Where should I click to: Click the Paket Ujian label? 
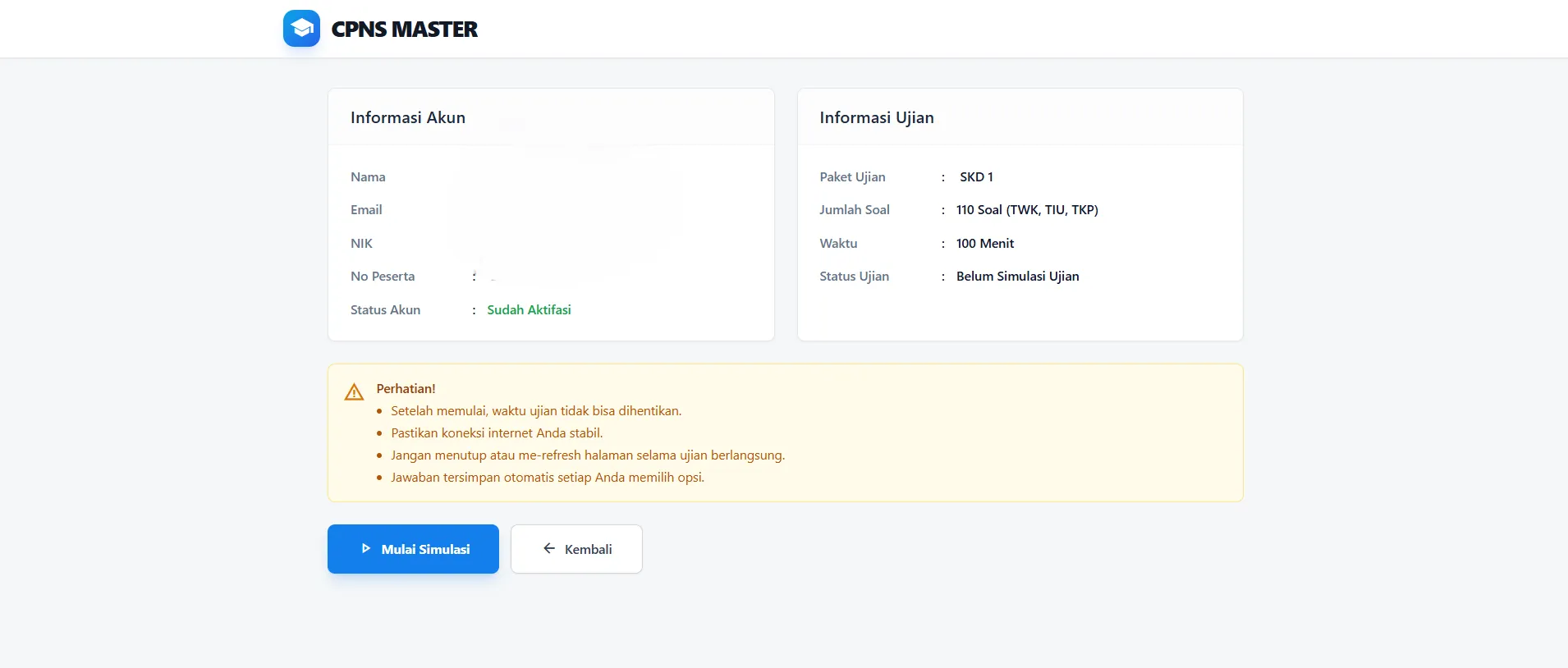pyautogui.click(x=852, y=177)
